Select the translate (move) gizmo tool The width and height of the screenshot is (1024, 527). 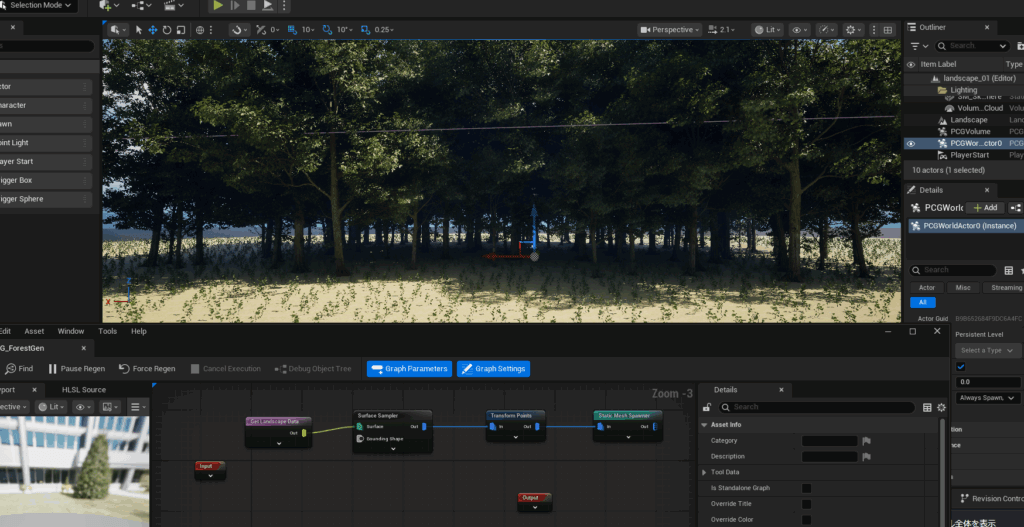(153, 30)
